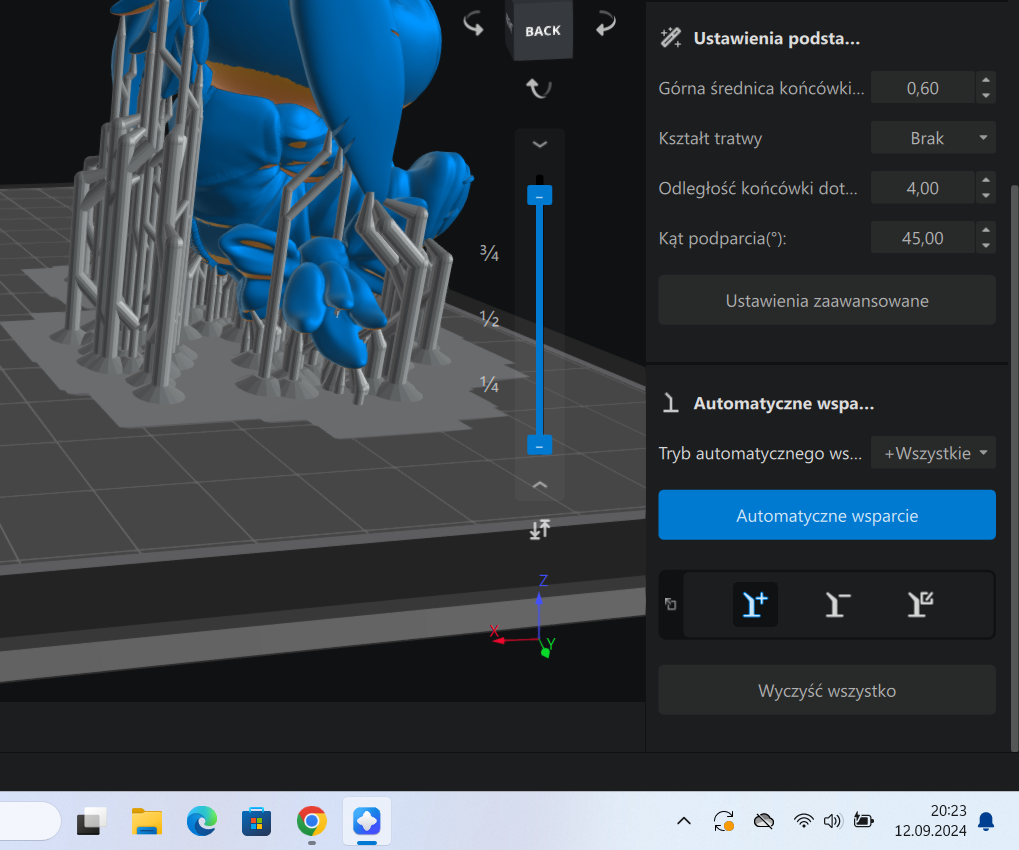Select the remove support tool
Screen dimensions: 1019x850
[x=837, y=604]
